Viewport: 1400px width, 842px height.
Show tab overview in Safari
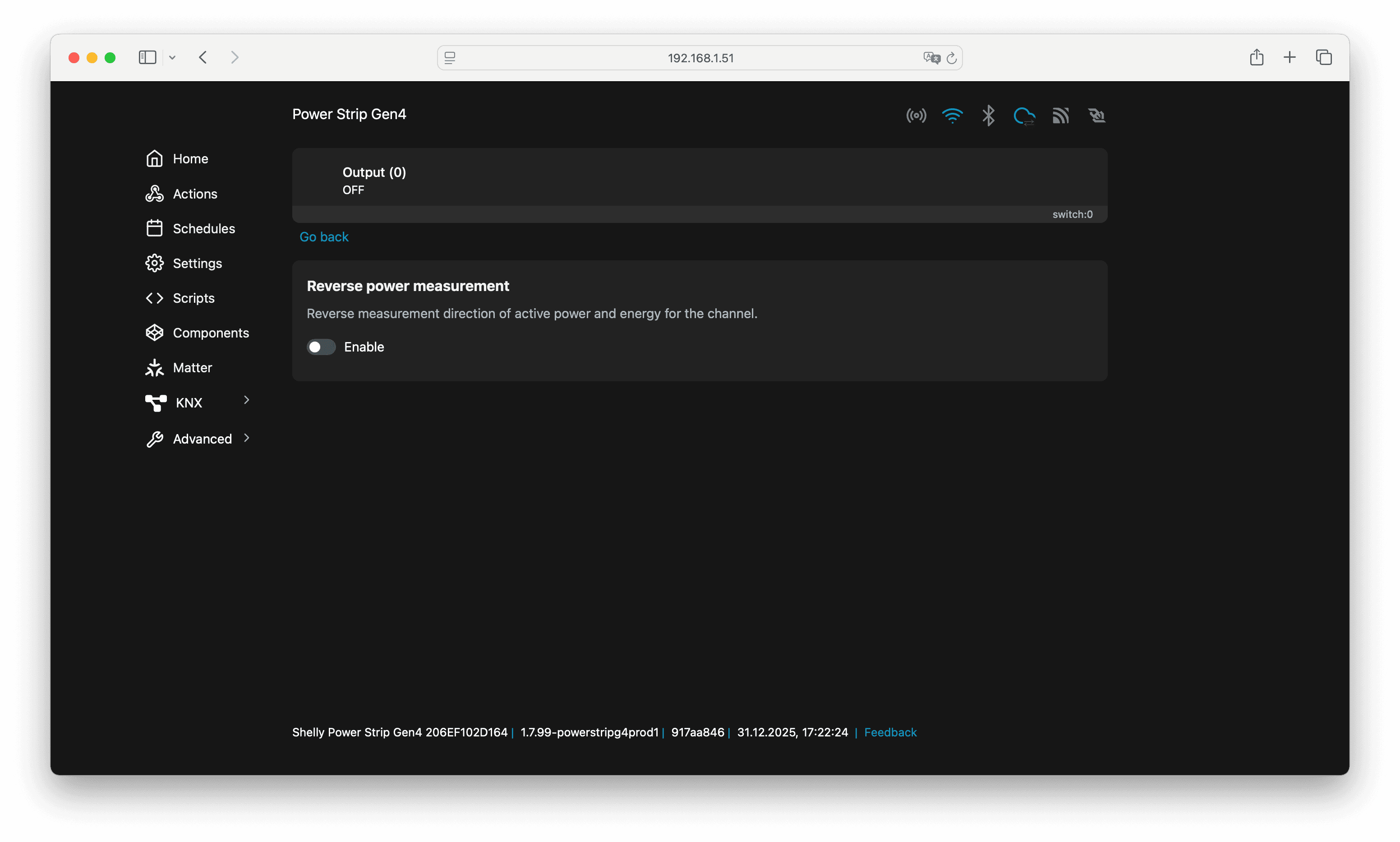(1323, 57)
